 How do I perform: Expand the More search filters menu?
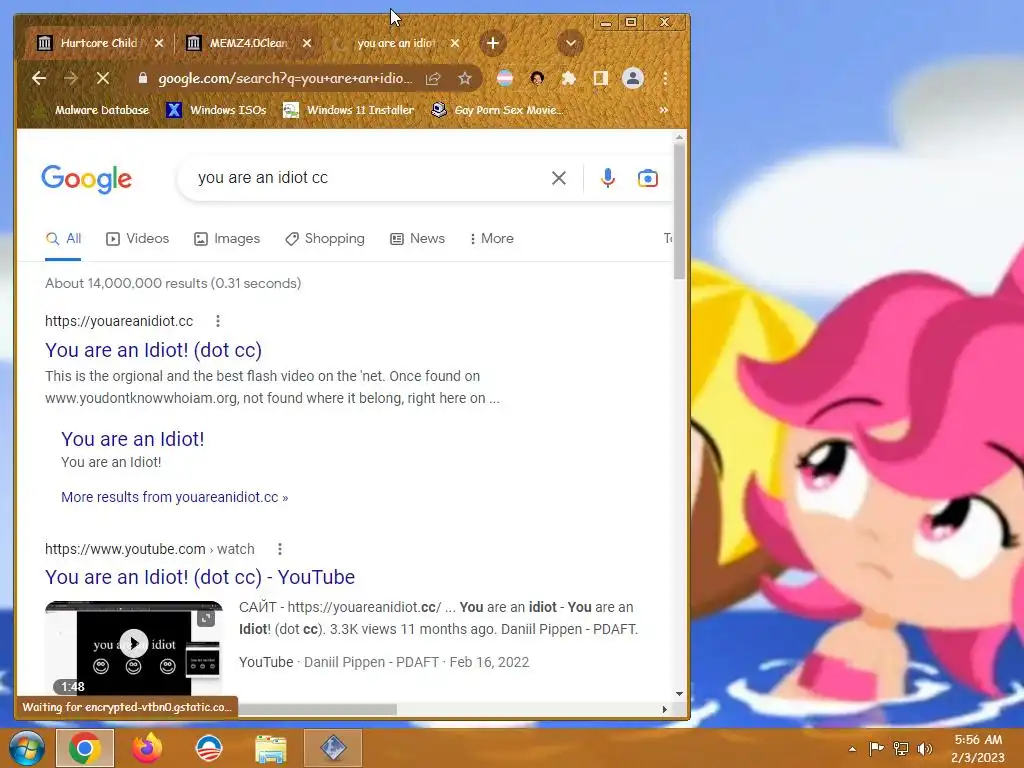(492, 238)
